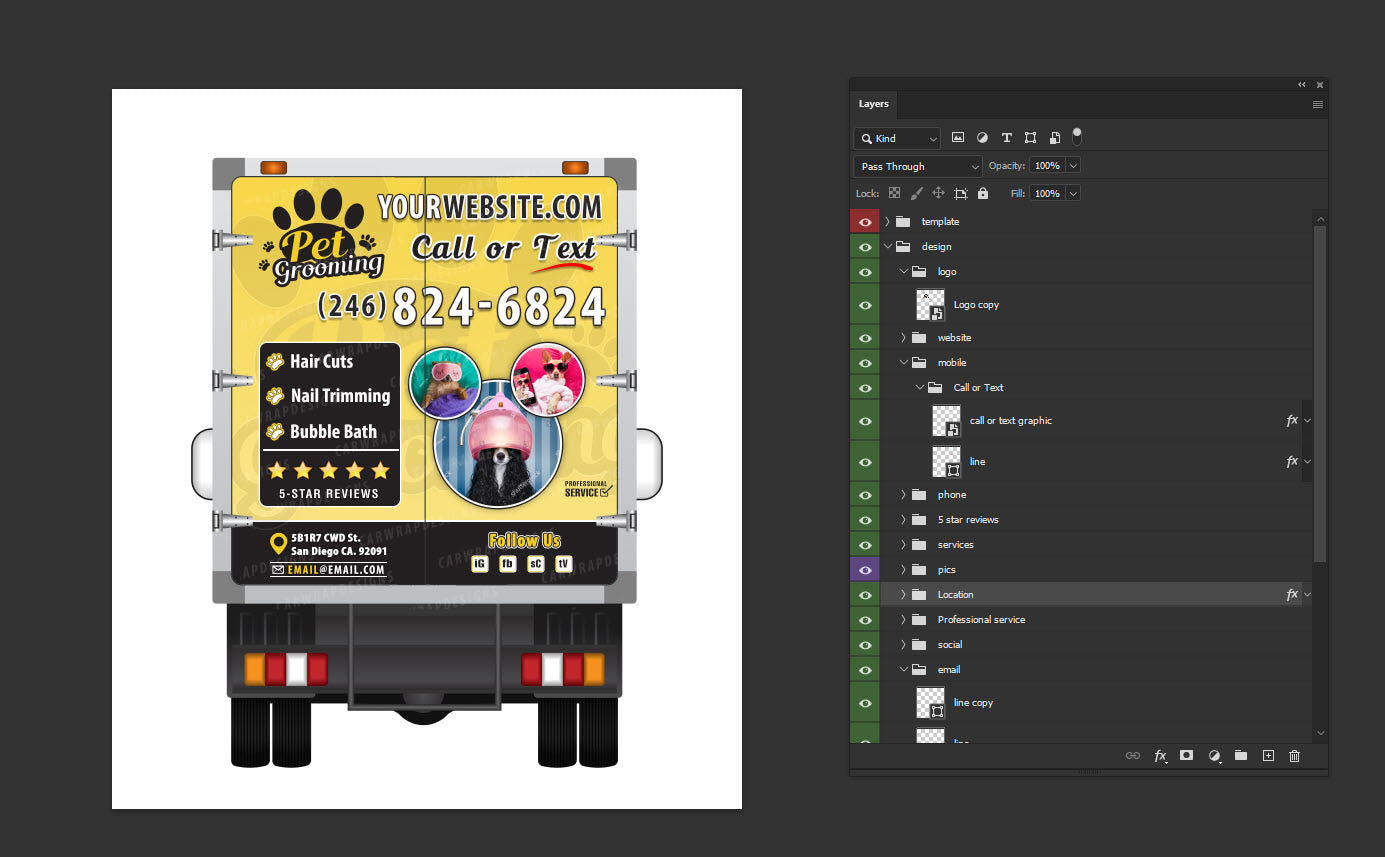Image resolution: width=1385 pixels, height=857 pixels.
Task: Toggle visibility of the pics group
Action: coord(865,570)
